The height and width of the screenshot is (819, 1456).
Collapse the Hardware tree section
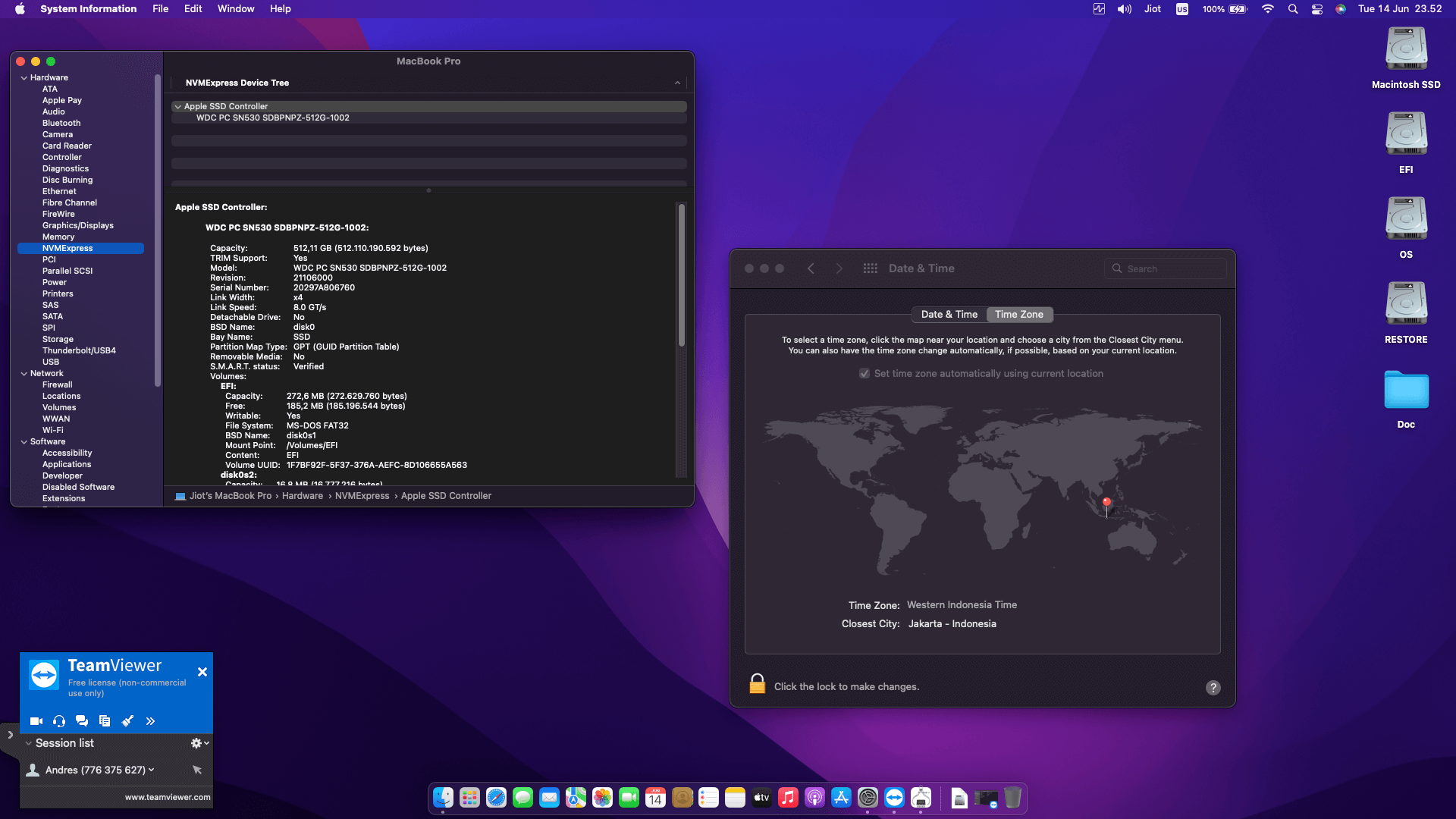tap(24, 78)
